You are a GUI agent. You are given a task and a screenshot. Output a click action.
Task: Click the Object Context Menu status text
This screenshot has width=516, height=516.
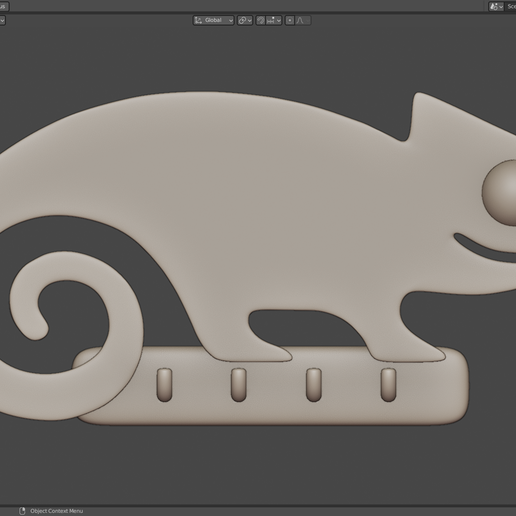56,511
